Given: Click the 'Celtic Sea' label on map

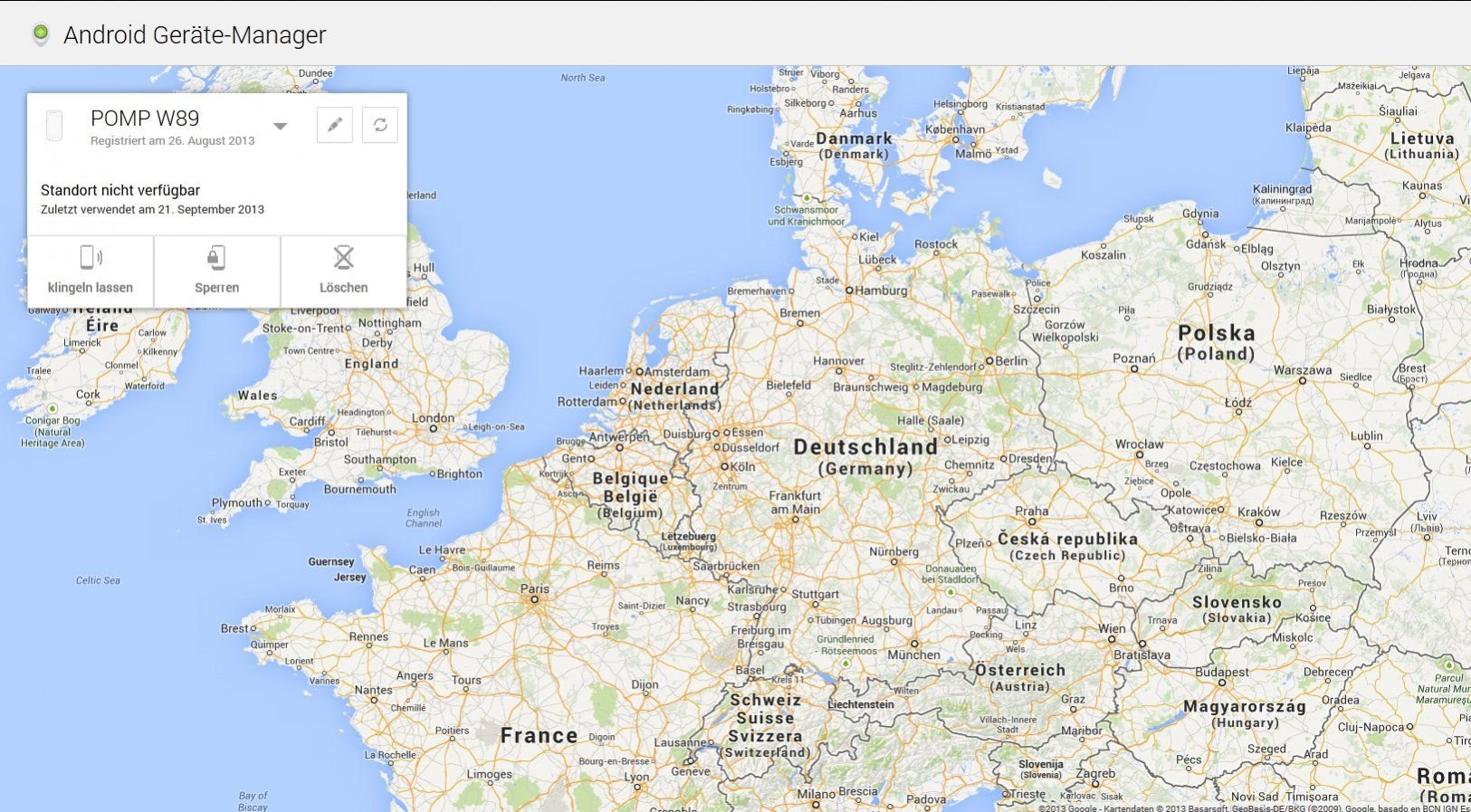Looking at the screenshot, I should point(98,580).
